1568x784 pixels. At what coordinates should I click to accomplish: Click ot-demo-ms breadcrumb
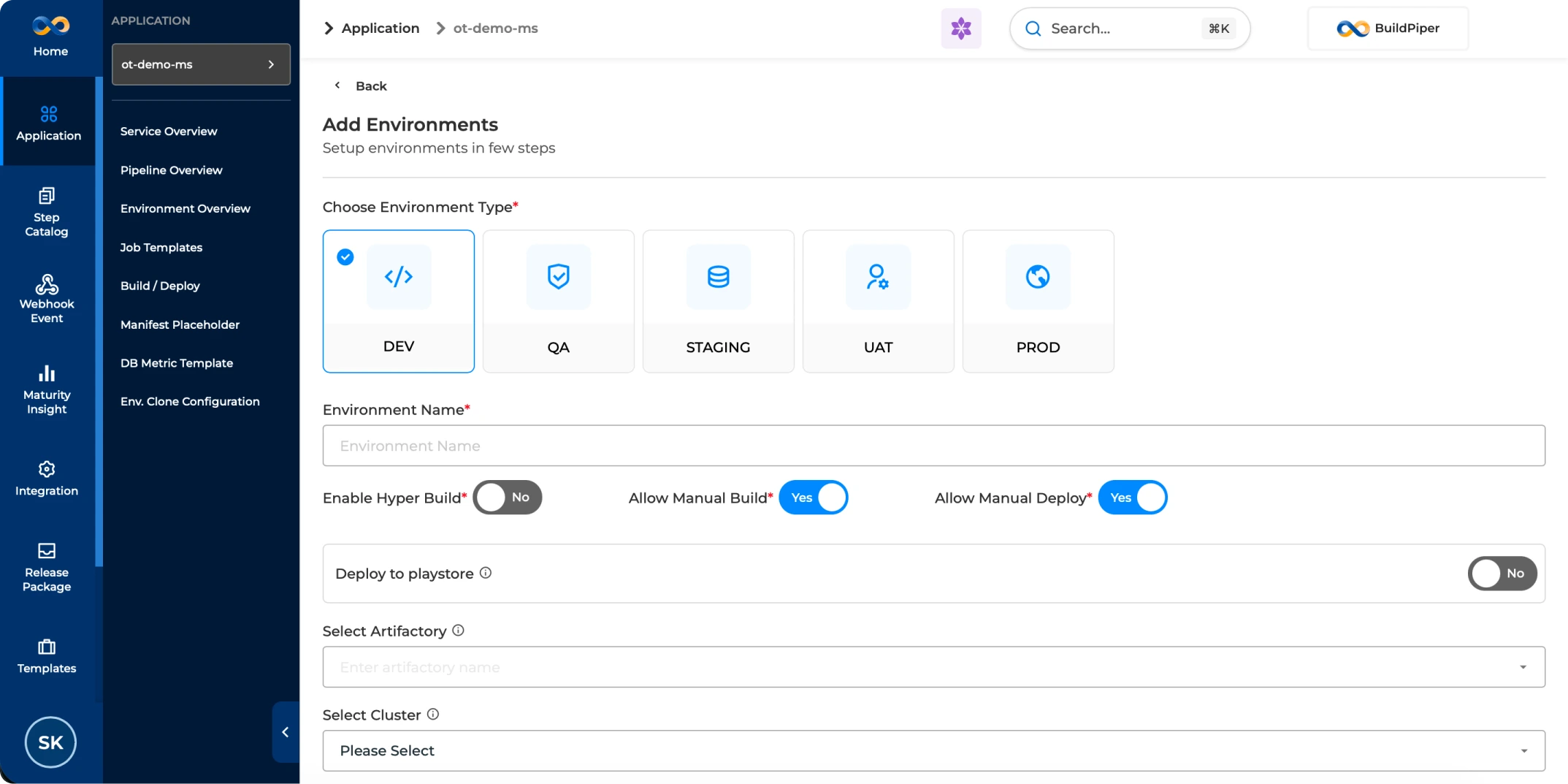tap(496, 28)
